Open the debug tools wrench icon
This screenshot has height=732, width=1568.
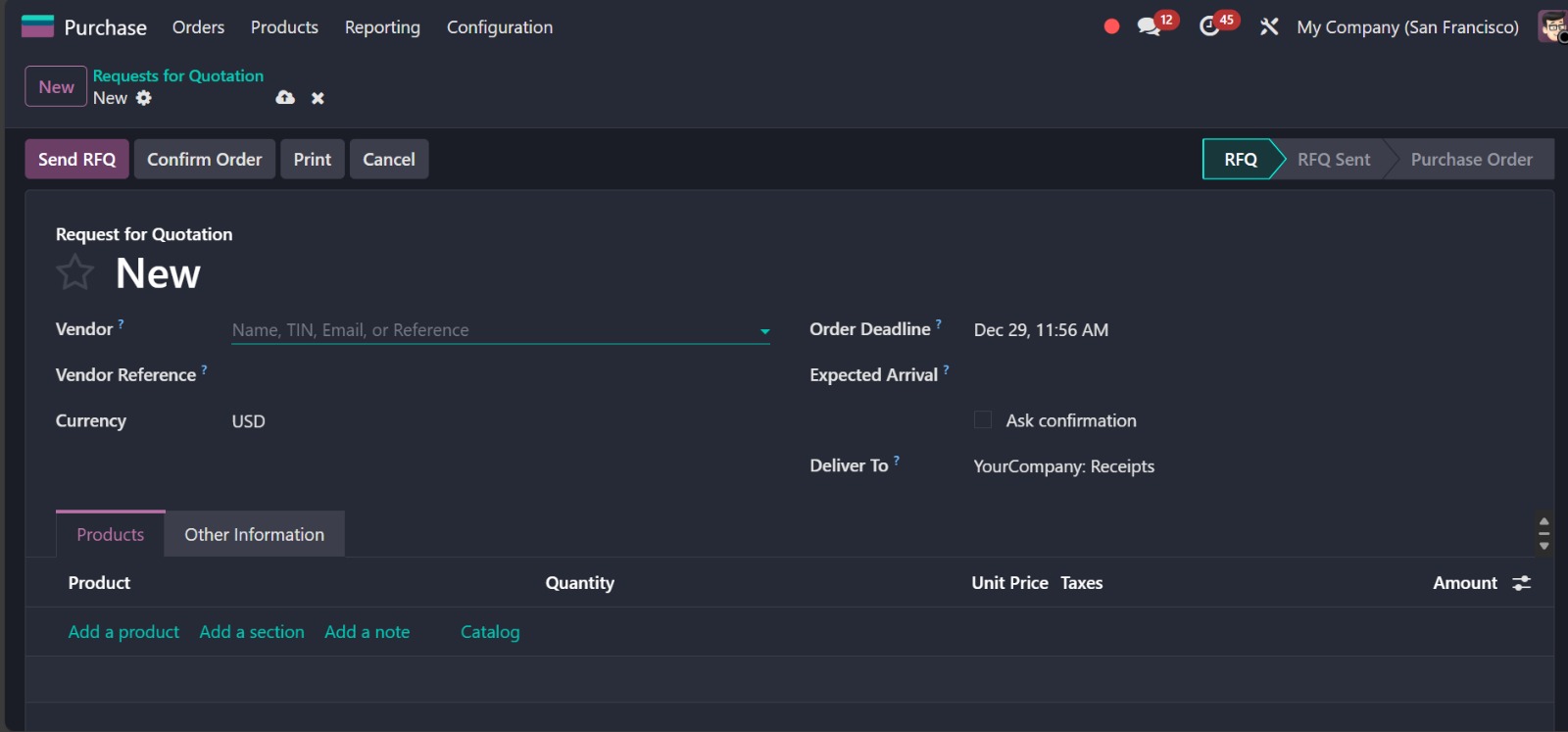(1269, 26)
